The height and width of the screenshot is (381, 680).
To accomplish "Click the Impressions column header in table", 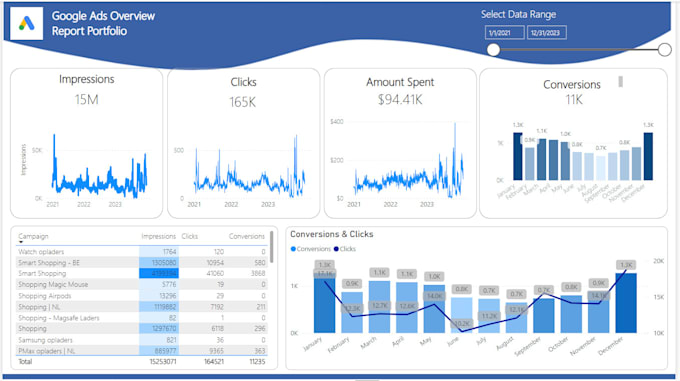I will coord(158,236).
